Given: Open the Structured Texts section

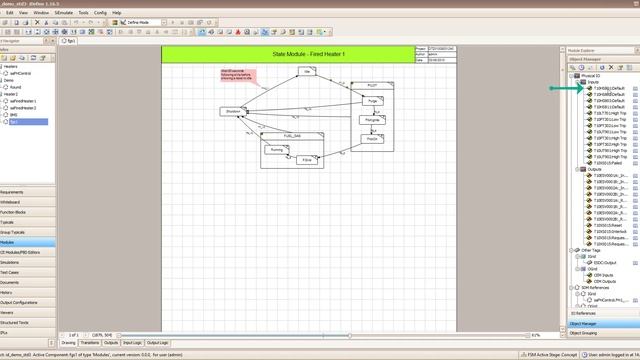Looking at the screenshot, I should [28, 323].
